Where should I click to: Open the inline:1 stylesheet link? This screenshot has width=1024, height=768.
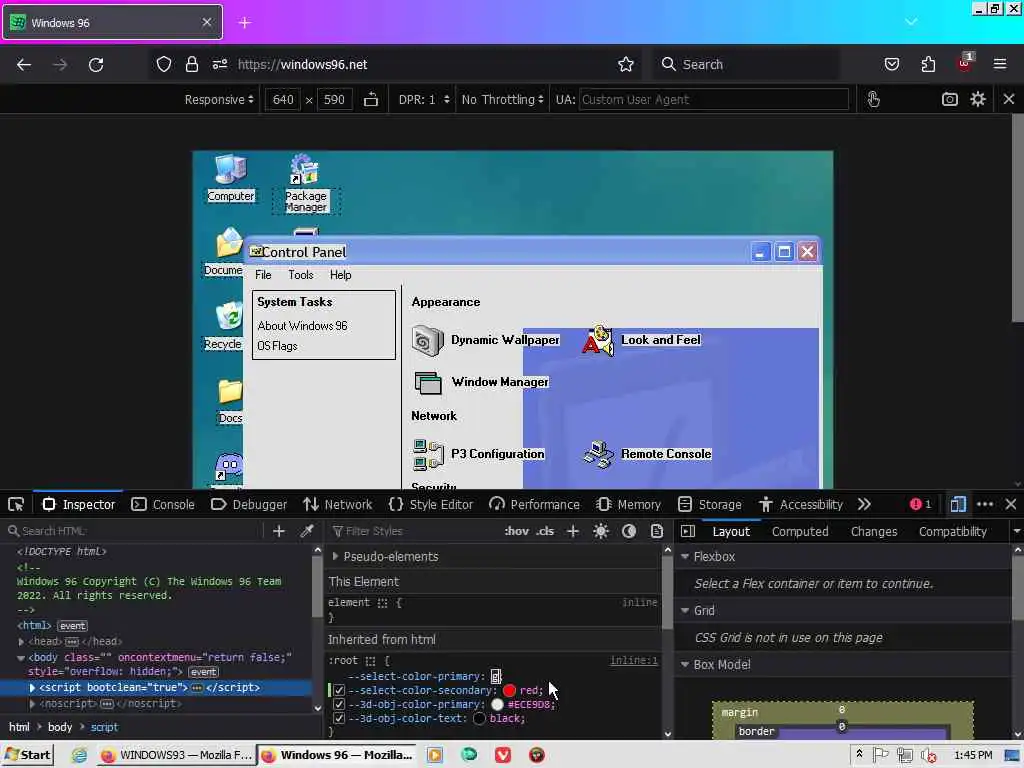tap(633, 661)
